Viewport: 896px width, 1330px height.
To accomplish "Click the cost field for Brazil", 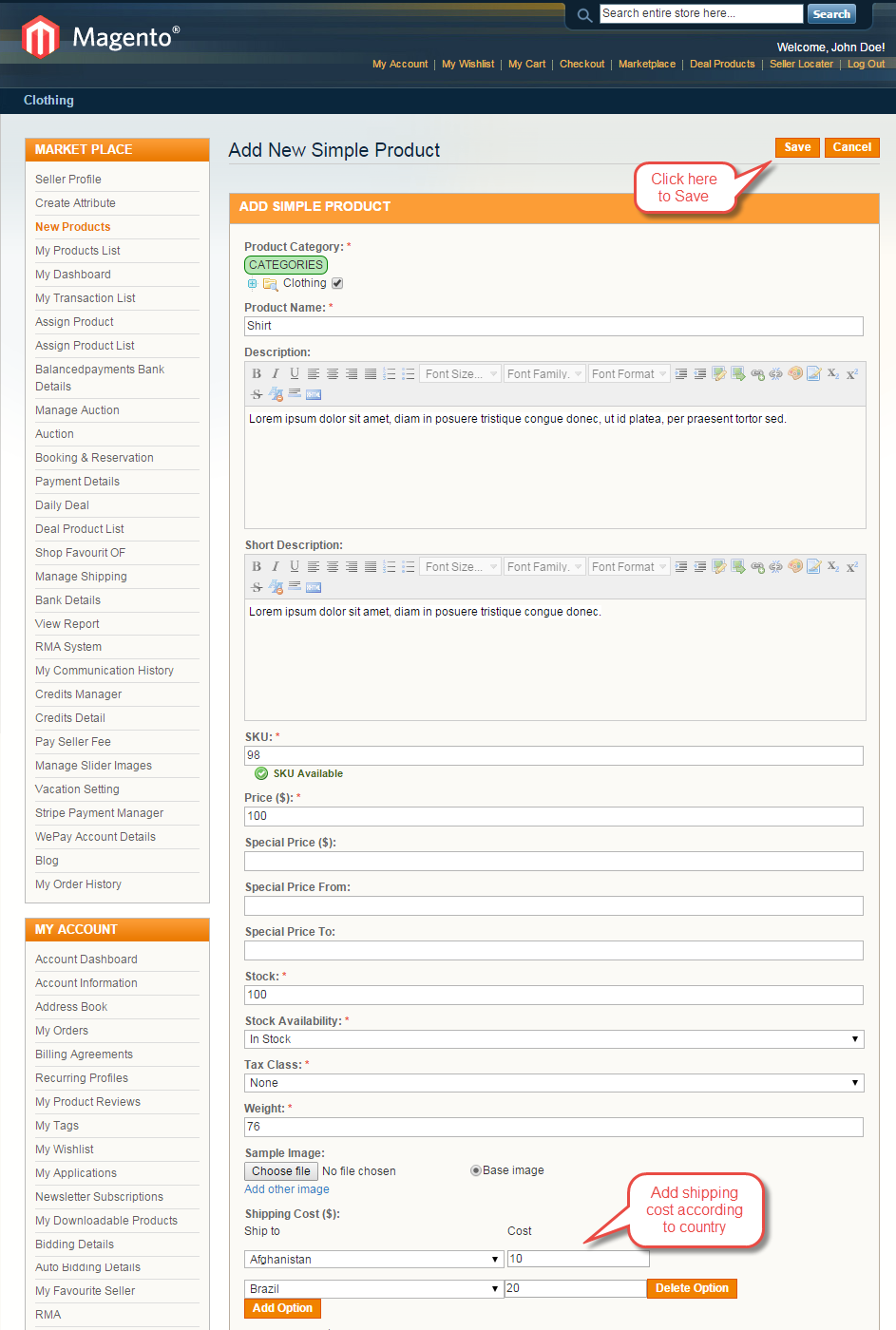I will (575, 1288).
